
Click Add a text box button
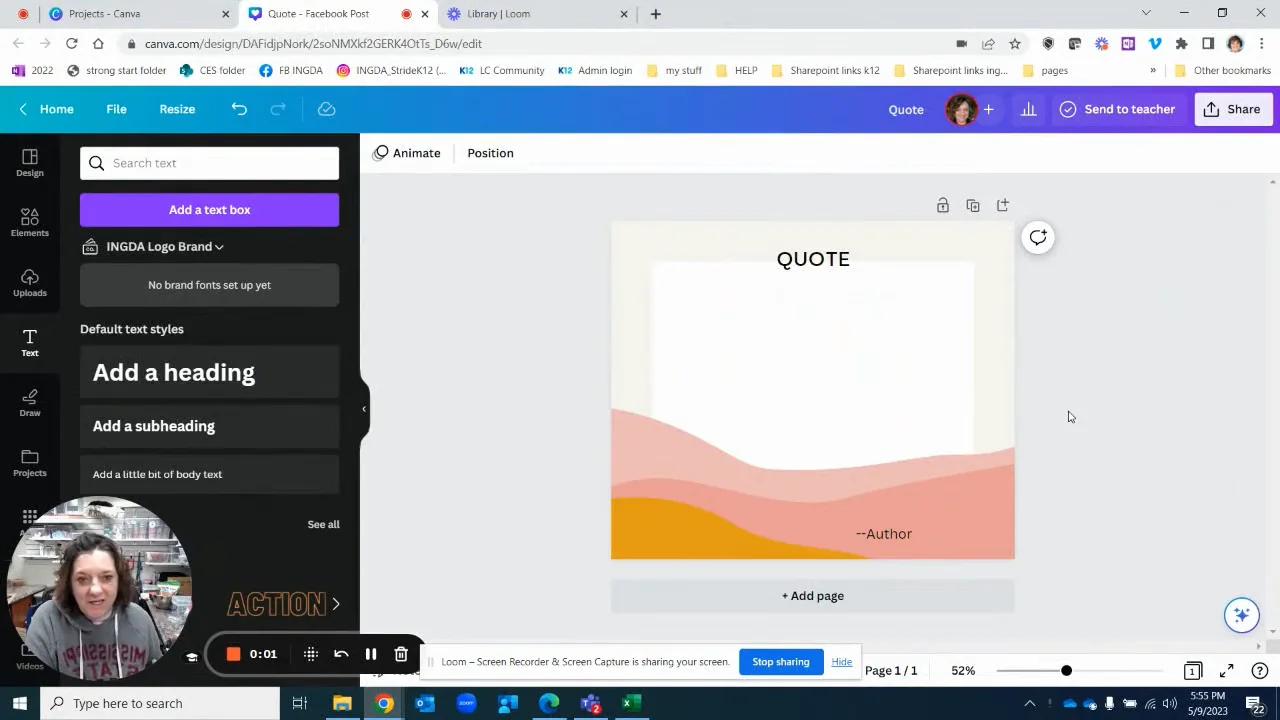(209, 210)
